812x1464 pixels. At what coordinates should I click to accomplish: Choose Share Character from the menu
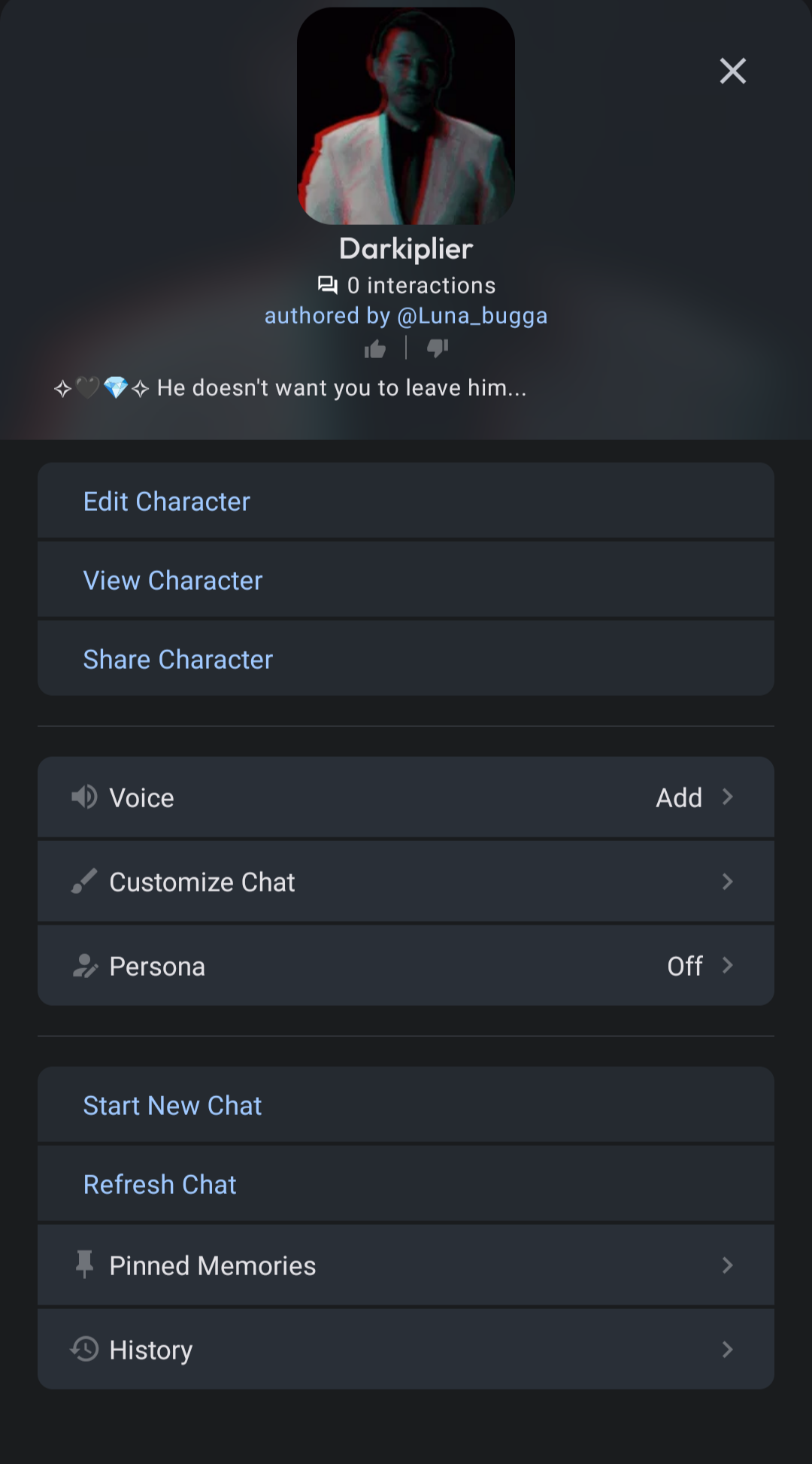pos(177,659)
